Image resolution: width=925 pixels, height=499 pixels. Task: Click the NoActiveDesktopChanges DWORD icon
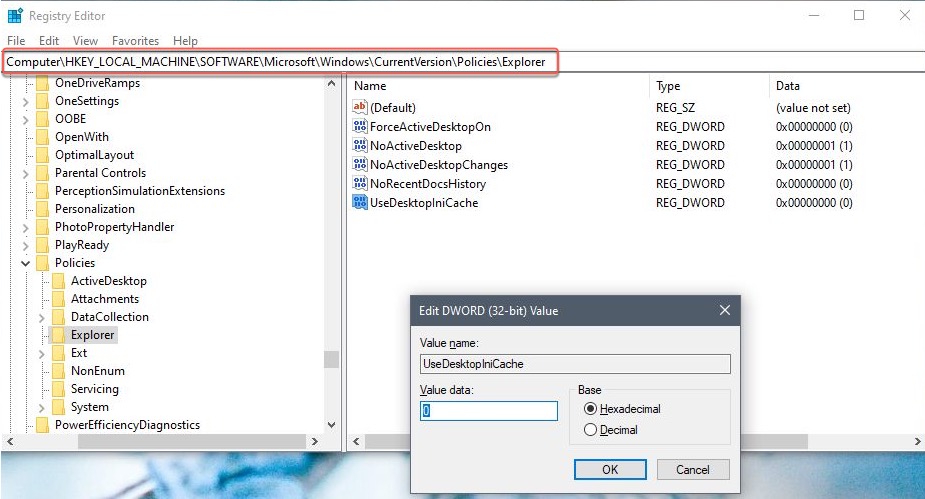click(360, 164)
